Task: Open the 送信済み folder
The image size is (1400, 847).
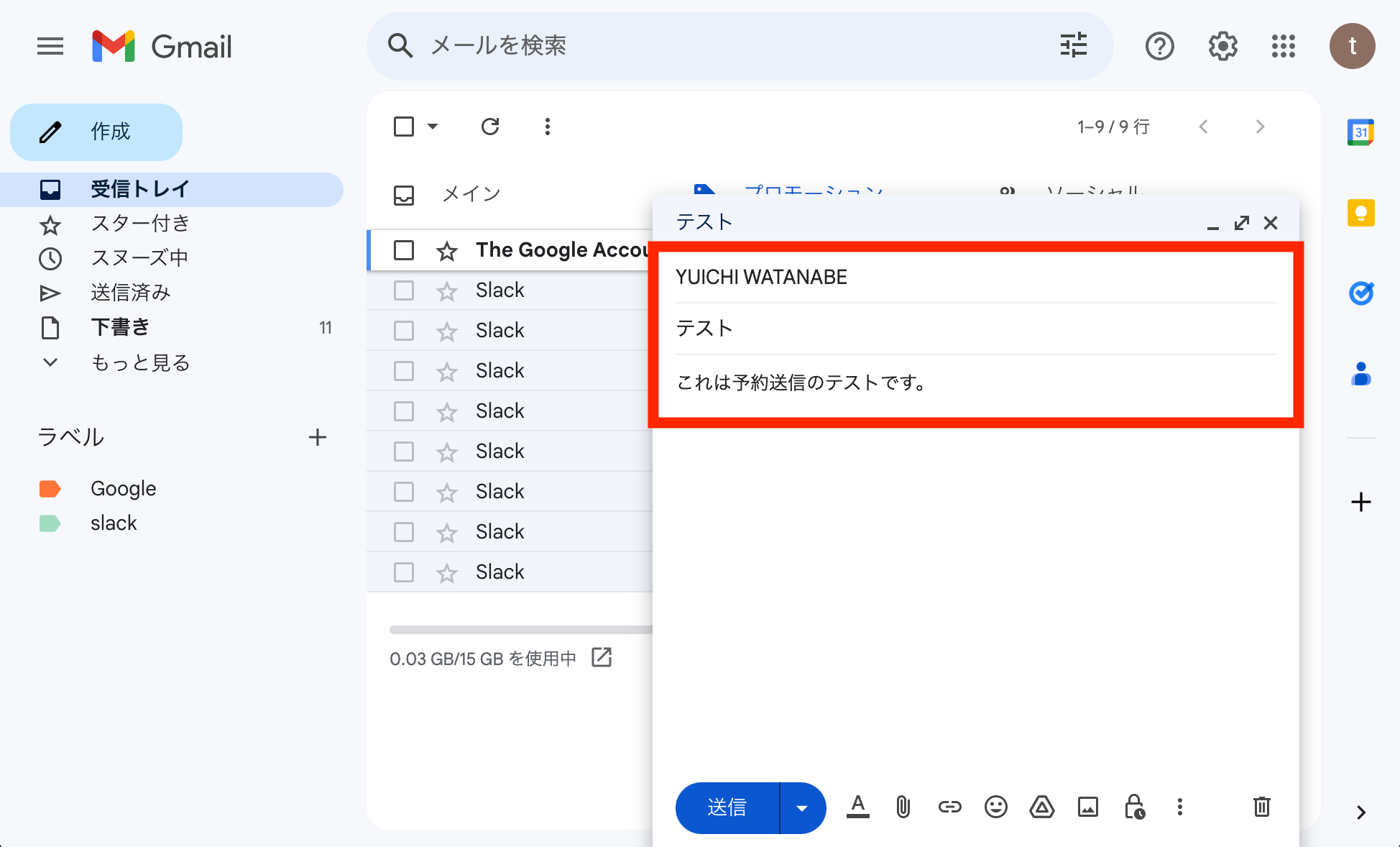Action: coord(172,293)
